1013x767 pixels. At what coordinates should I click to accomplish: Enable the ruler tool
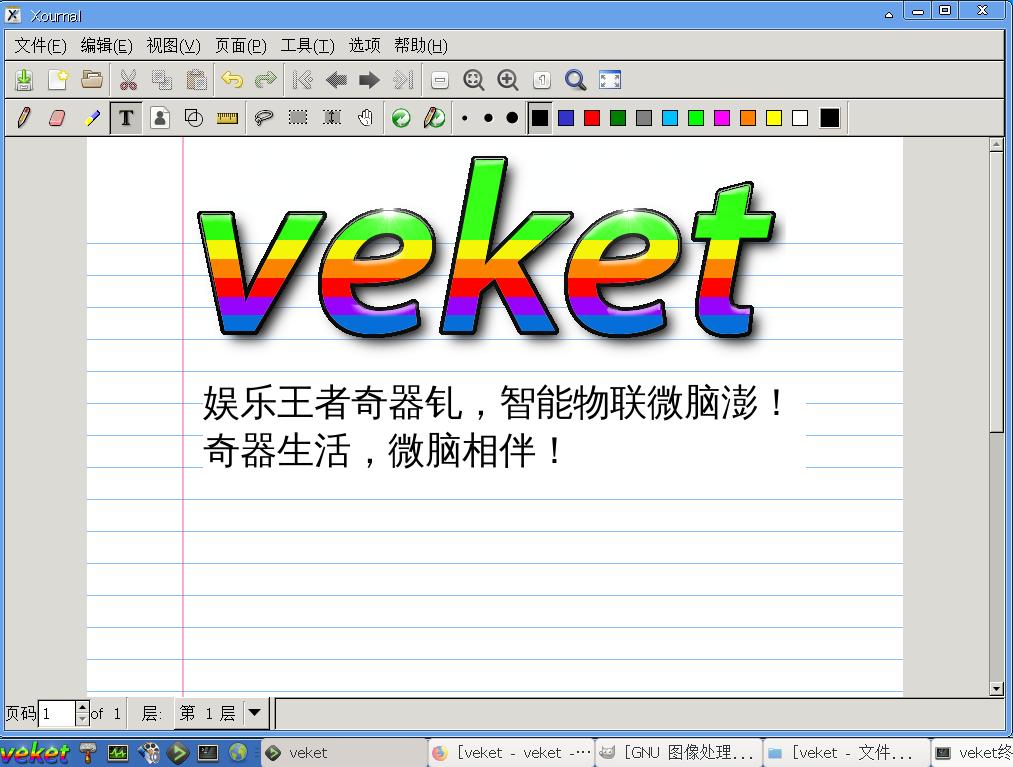tap(227, 118)
